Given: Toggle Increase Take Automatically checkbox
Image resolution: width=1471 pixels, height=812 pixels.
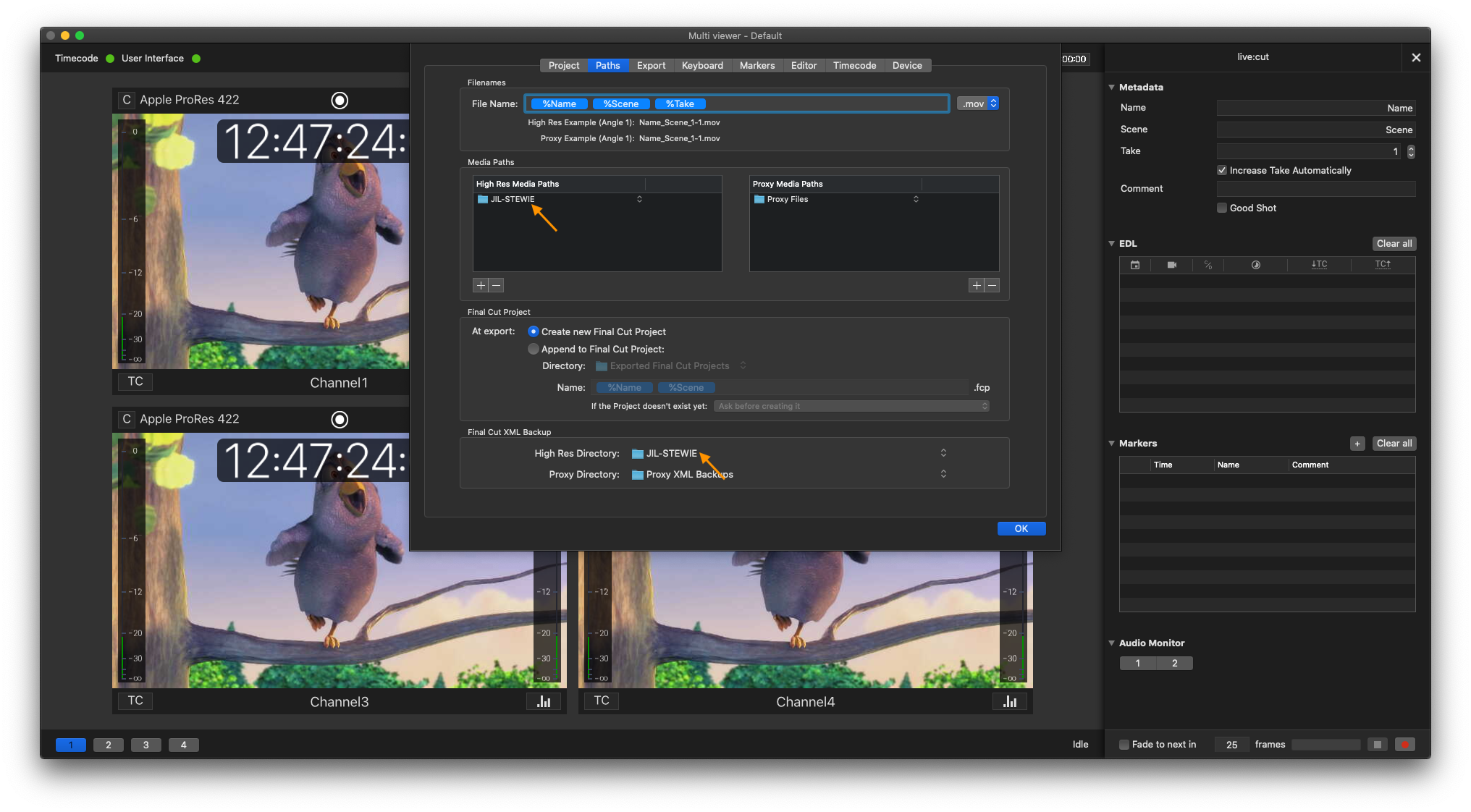Looking at the screenshot, I should [x=1222, y=170].
